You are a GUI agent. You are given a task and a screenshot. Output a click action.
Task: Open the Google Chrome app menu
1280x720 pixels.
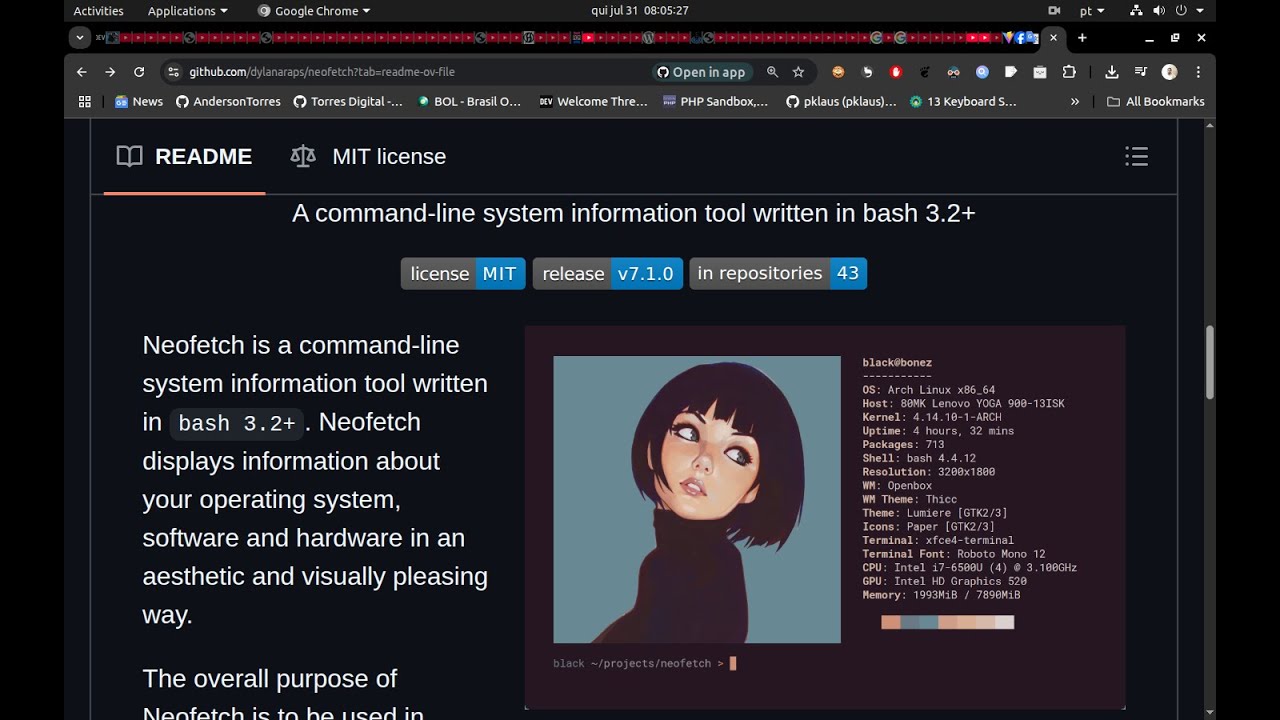(x=314, y=11)
